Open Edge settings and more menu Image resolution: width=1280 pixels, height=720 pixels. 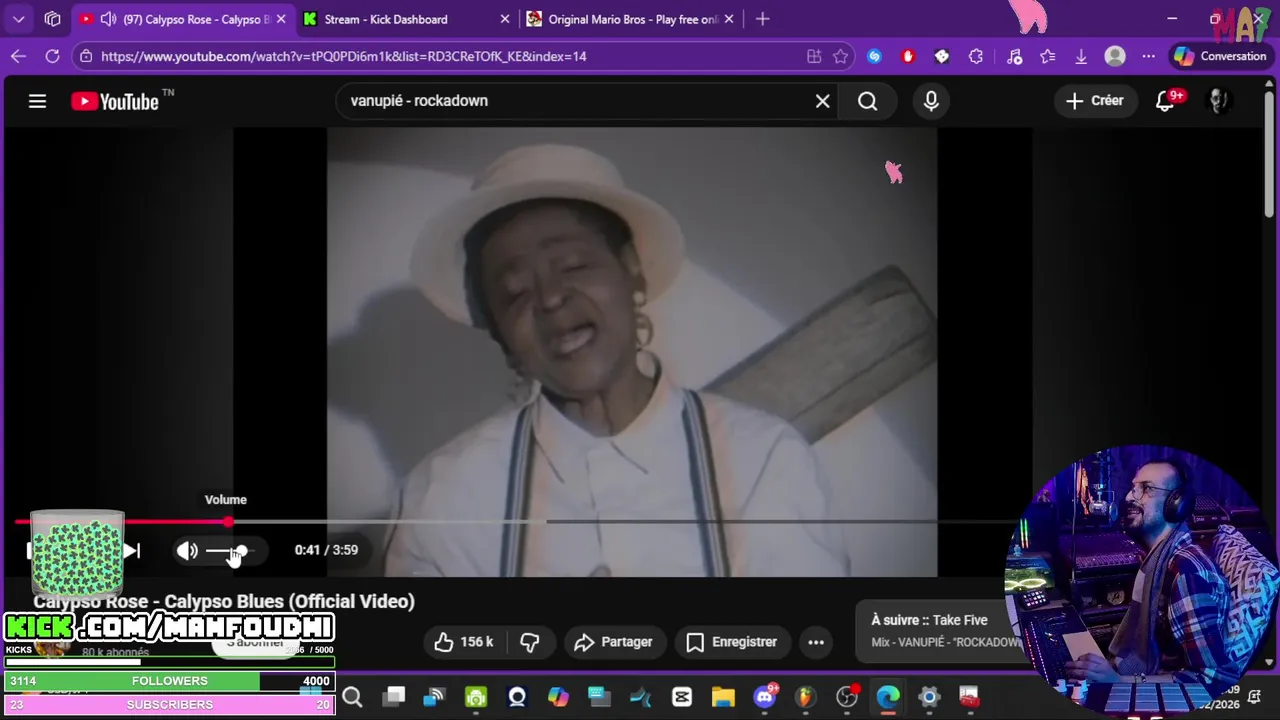[1148, 56]
